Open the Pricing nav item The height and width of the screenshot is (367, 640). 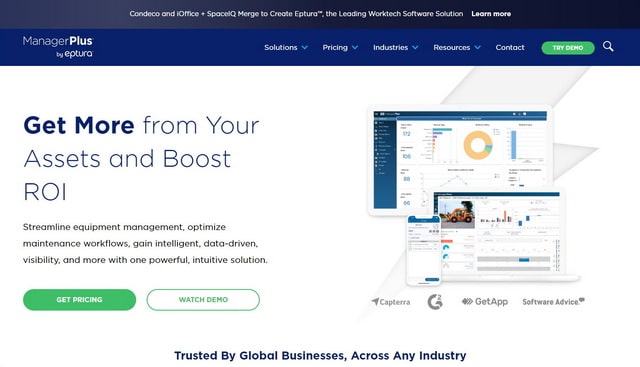335,47
